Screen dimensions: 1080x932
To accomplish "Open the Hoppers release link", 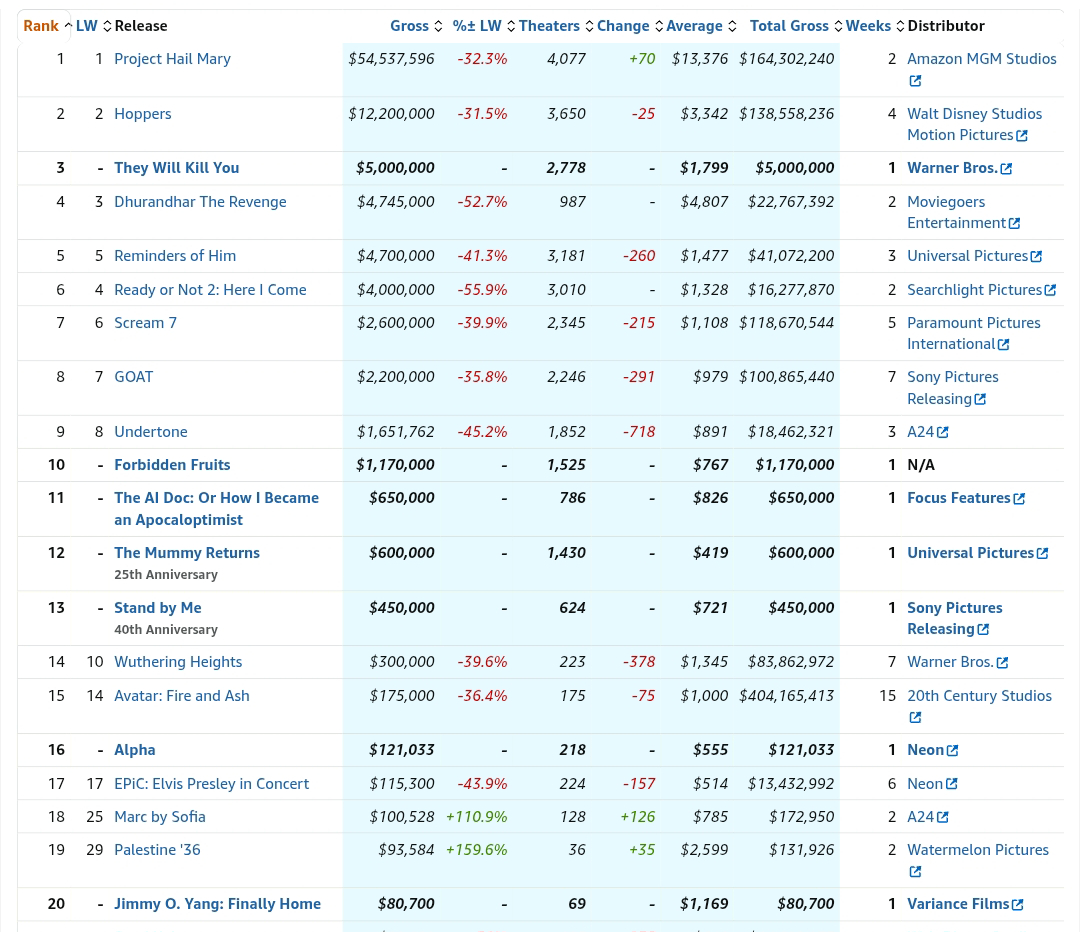I will [x=143, y=114].
